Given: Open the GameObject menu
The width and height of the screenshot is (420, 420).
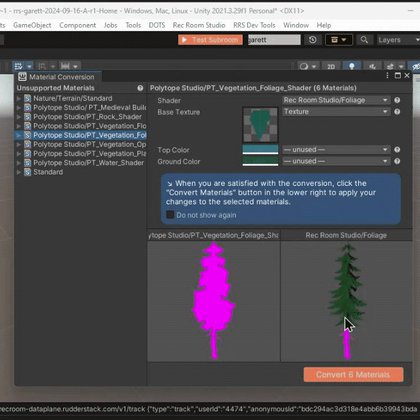Looking at the screenshot, I should point(32,25).
